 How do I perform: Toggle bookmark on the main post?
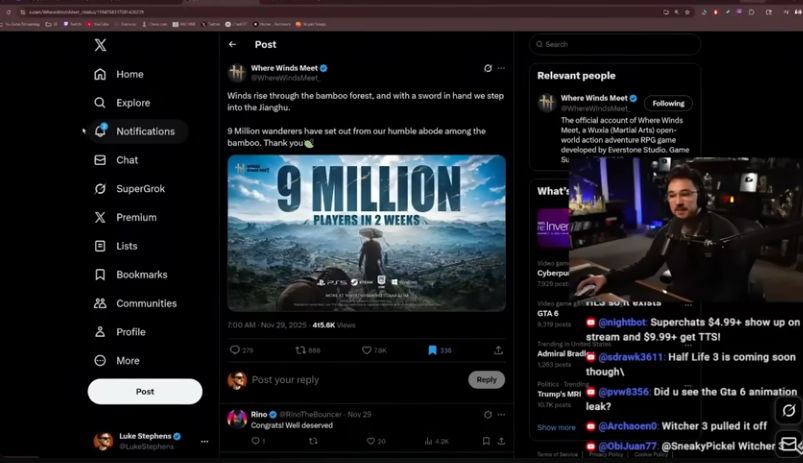tap(433, 350)
